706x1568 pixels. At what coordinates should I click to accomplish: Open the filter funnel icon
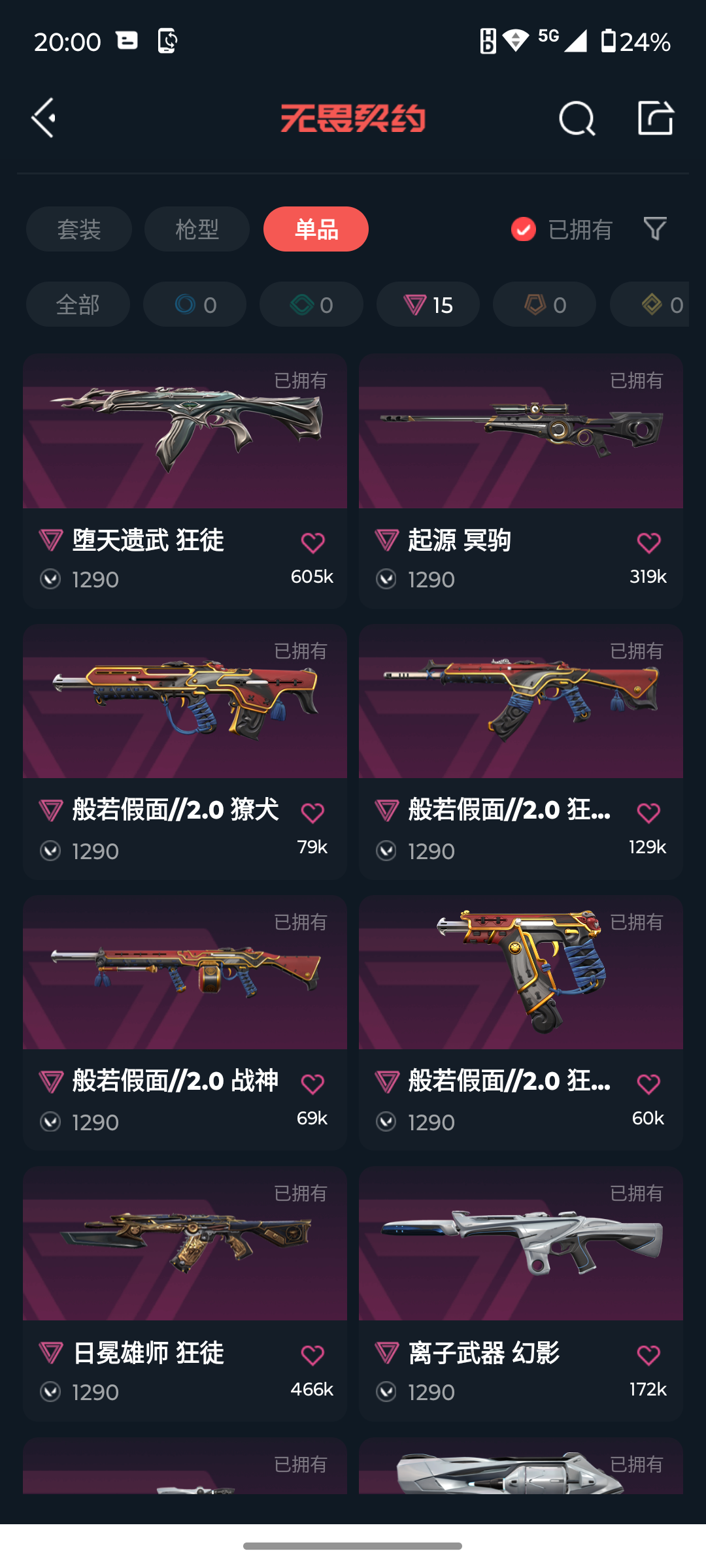655,229
